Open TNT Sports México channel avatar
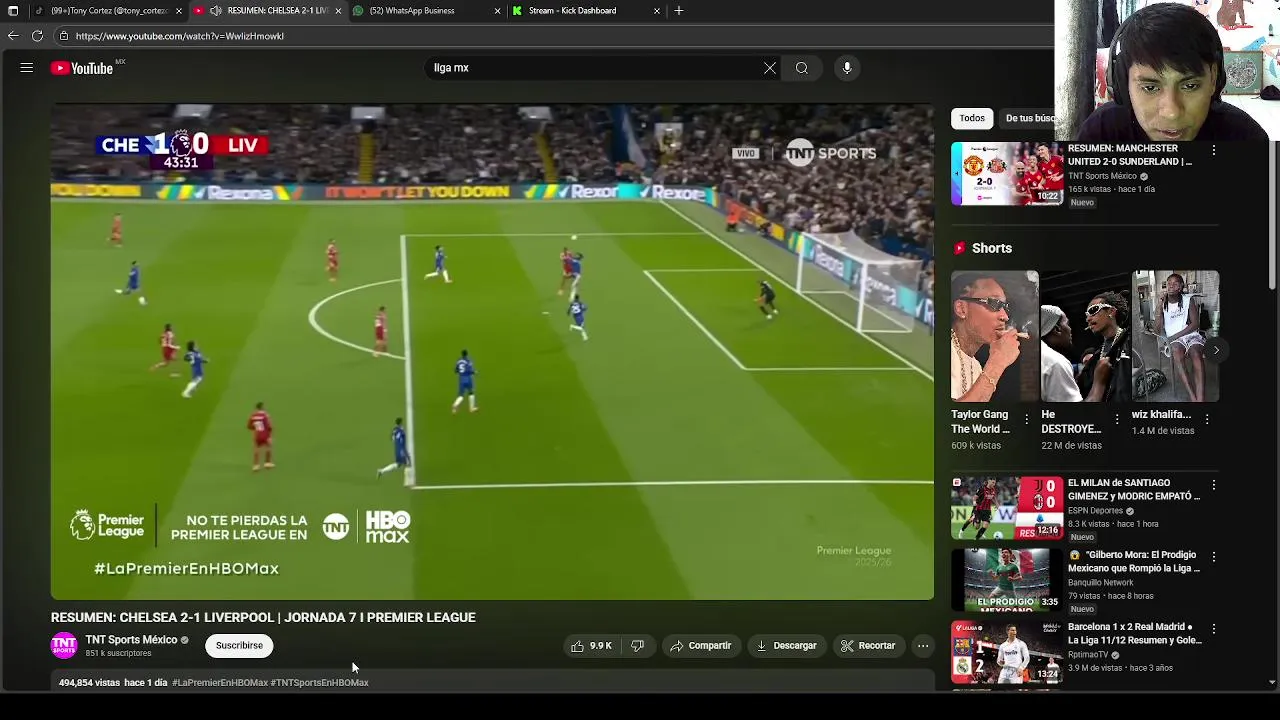Image resolution: width=1280 pixels, height=720 pixels. point(64,646)
